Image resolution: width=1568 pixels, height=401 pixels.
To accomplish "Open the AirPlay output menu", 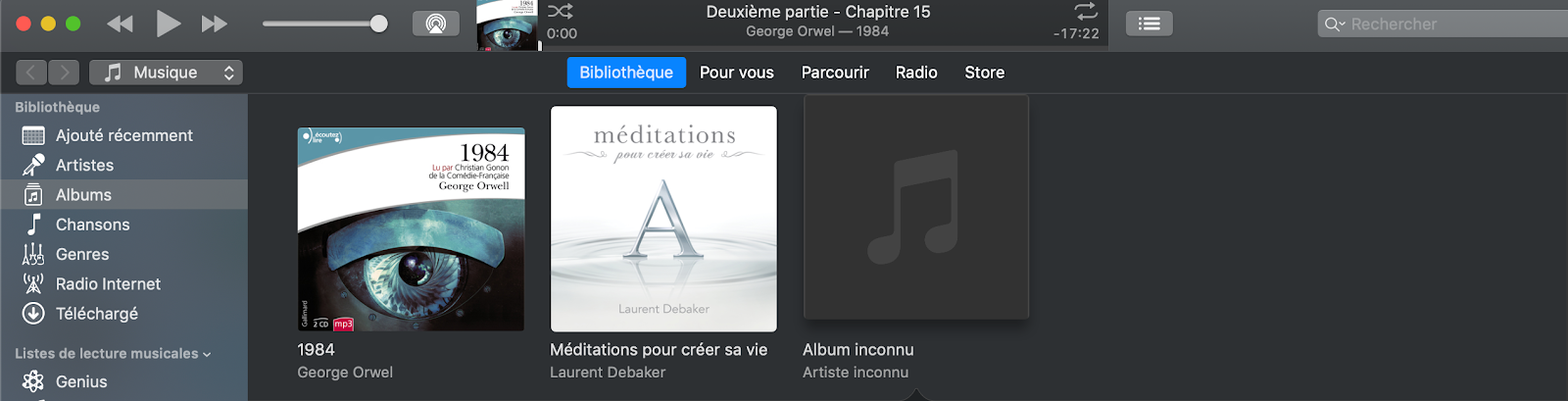I will coord(436,24).
